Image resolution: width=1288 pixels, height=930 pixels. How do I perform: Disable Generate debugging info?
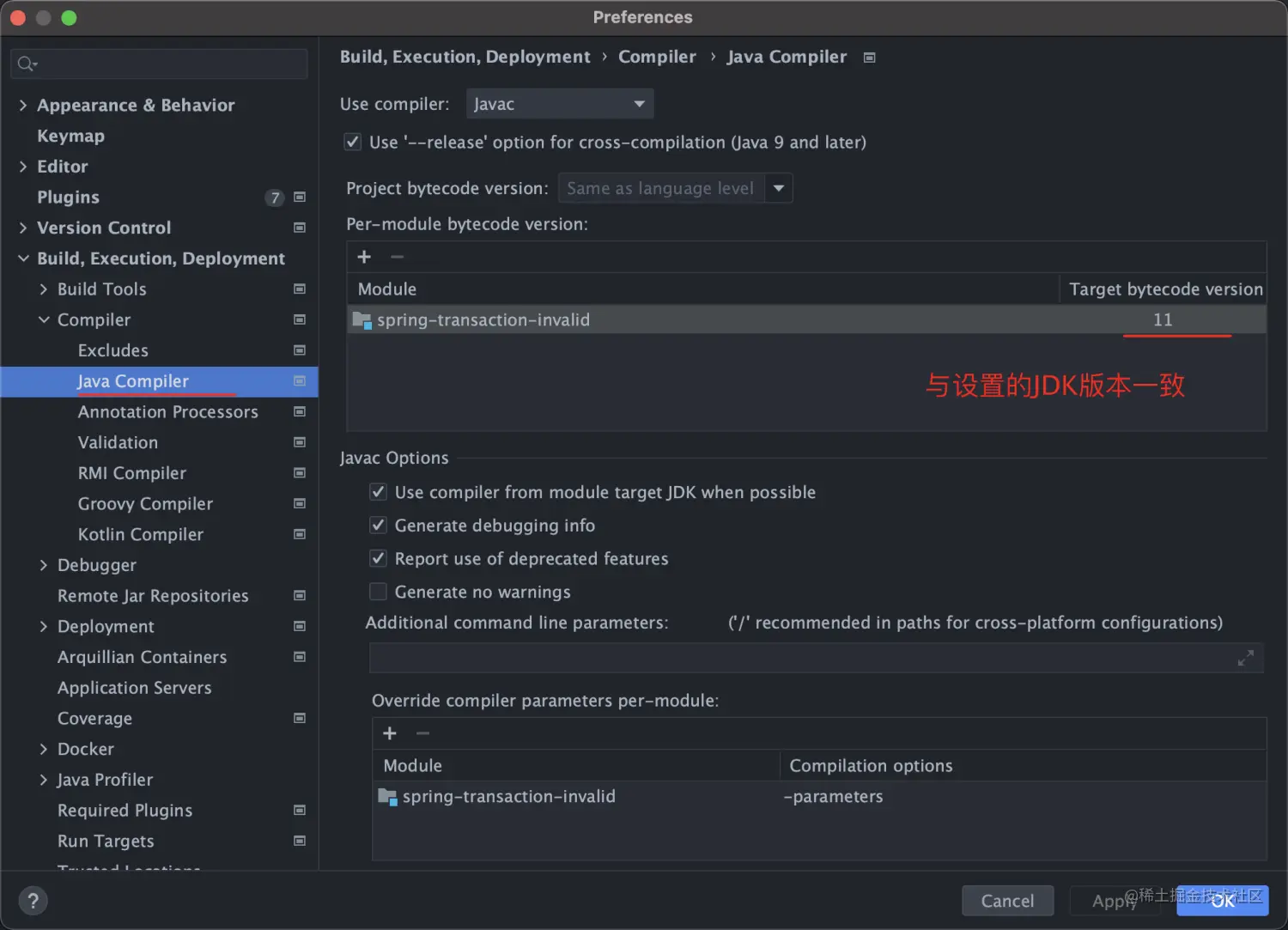point(378,525)
